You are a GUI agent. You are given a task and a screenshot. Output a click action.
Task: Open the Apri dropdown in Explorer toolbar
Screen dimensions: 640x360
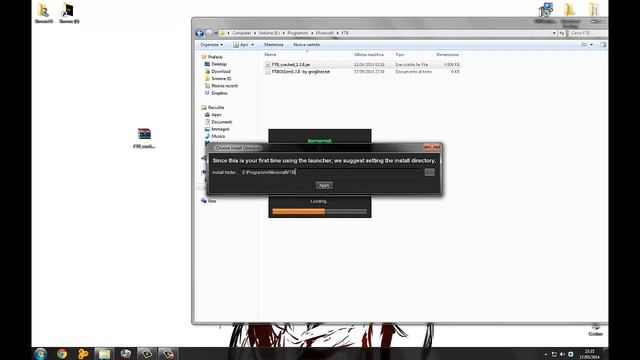244,44
